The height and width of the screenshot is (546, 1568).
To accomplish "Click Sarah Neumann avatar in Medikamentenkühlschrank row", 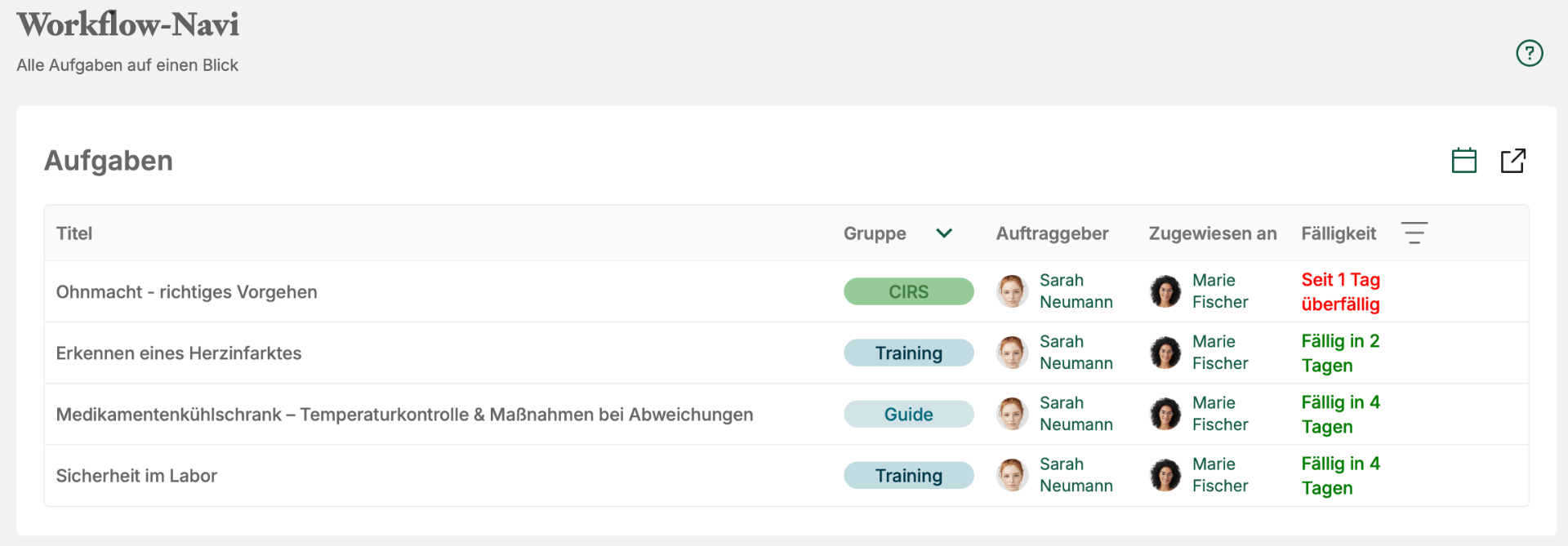I will pos(1012,414).
